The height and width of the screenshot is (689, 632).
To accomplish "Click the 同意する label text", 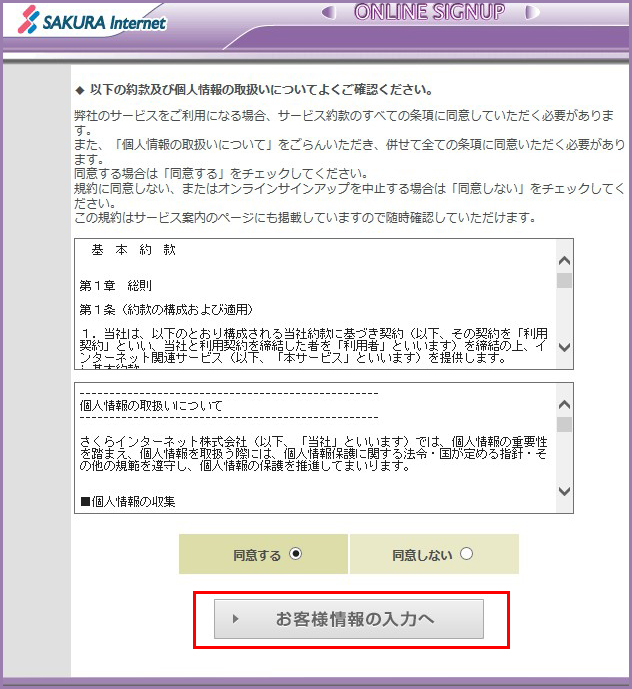I will (x=258, y=555).
